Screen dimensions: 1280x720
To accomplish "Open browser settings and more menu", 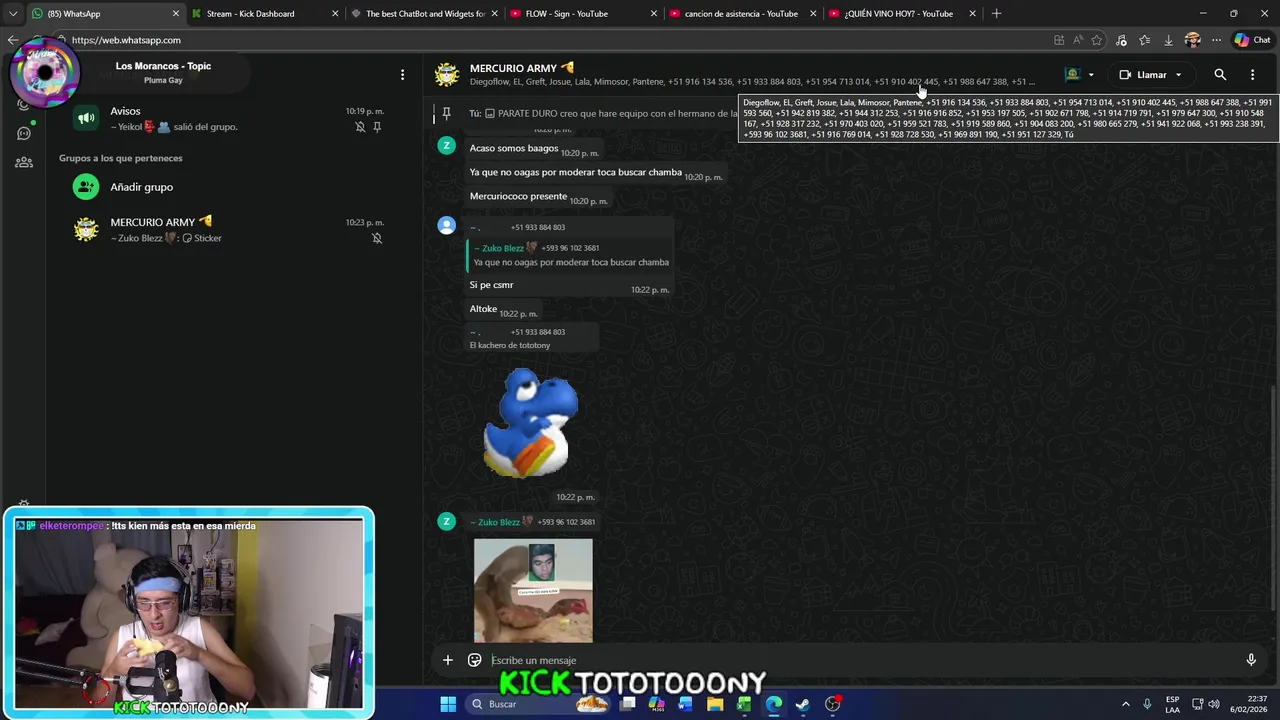I will 1216,40.
